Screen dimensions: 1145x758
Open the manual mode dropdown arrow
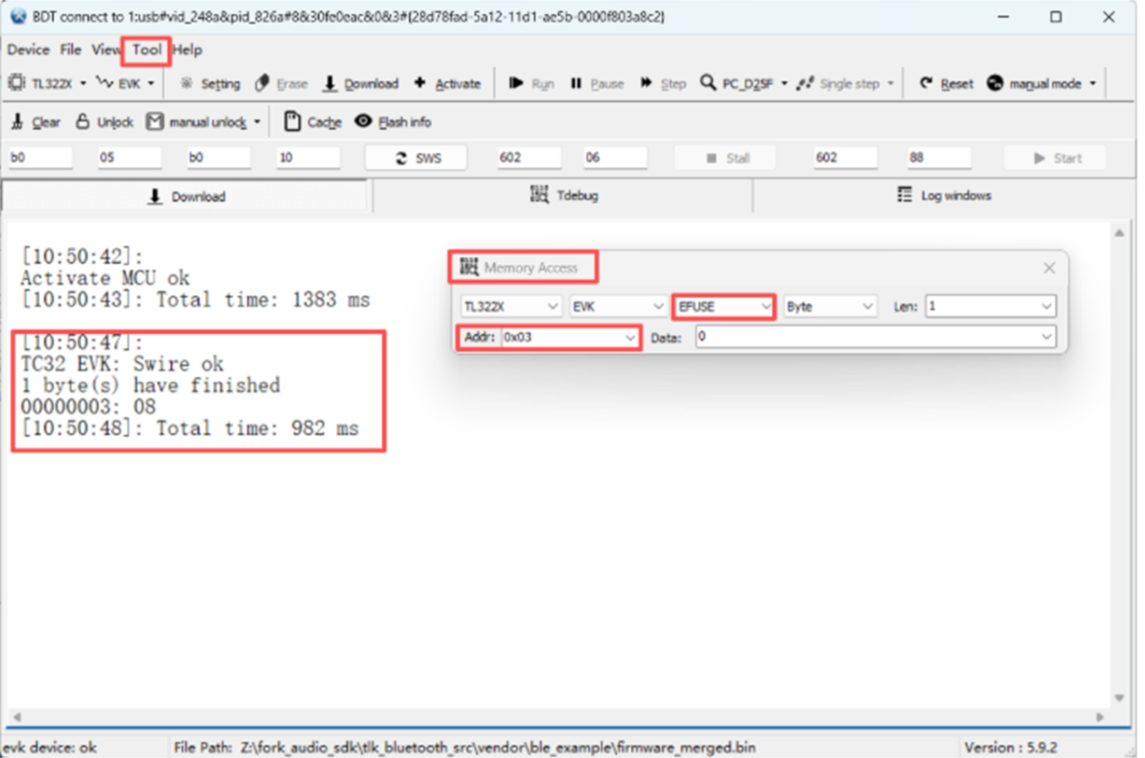1092,83
